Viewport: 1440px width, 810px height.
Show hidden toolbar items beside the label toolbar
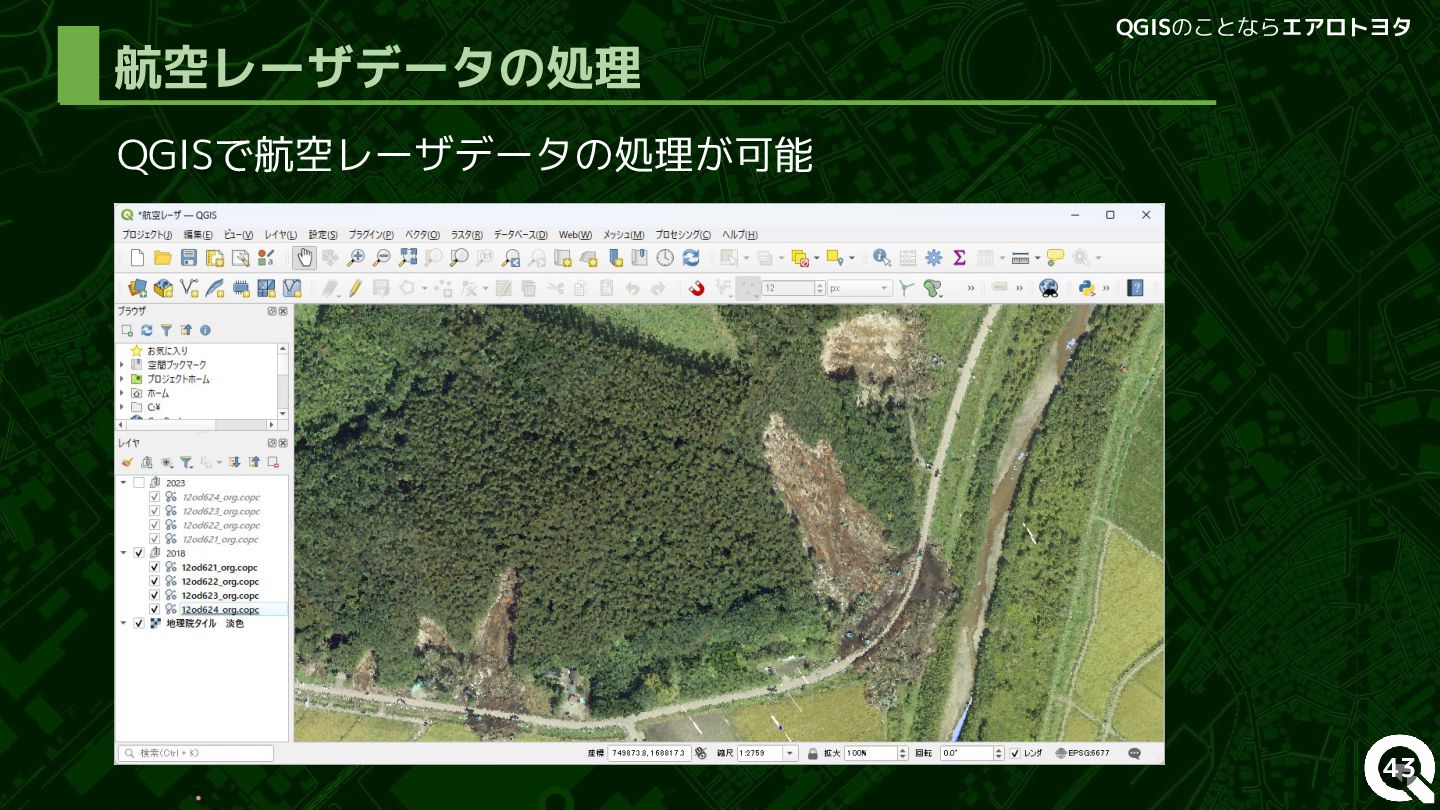[x=1019, y=288]
